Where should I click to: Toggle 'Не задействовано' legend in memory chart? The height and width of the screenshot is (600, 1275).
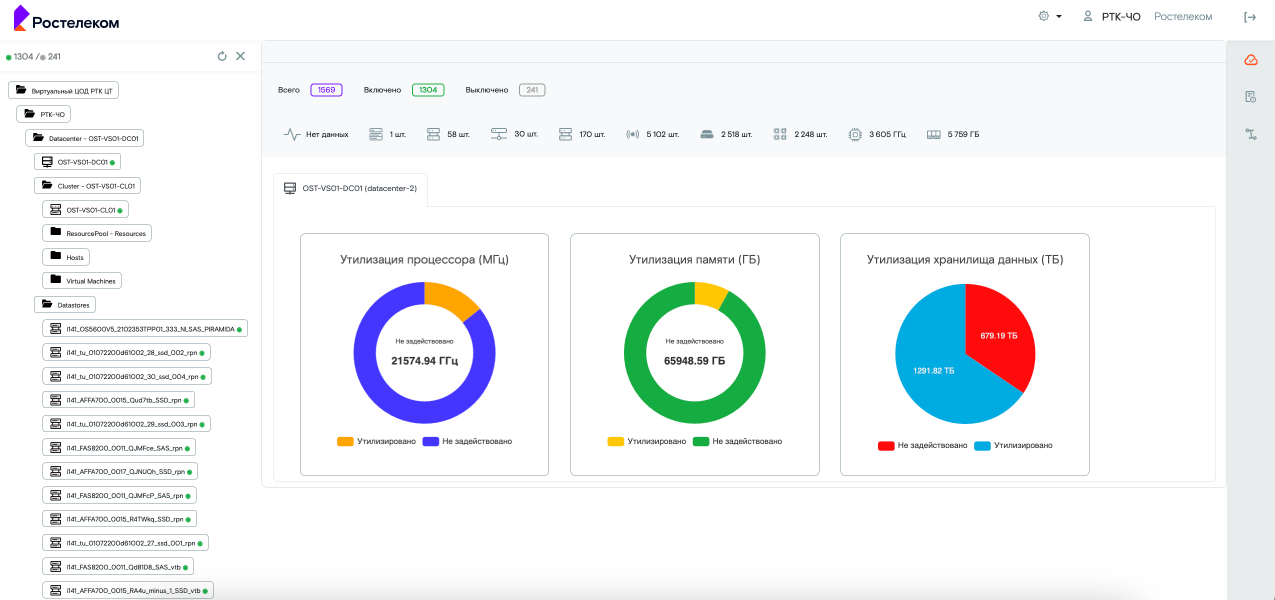click(x=737, y=441)
